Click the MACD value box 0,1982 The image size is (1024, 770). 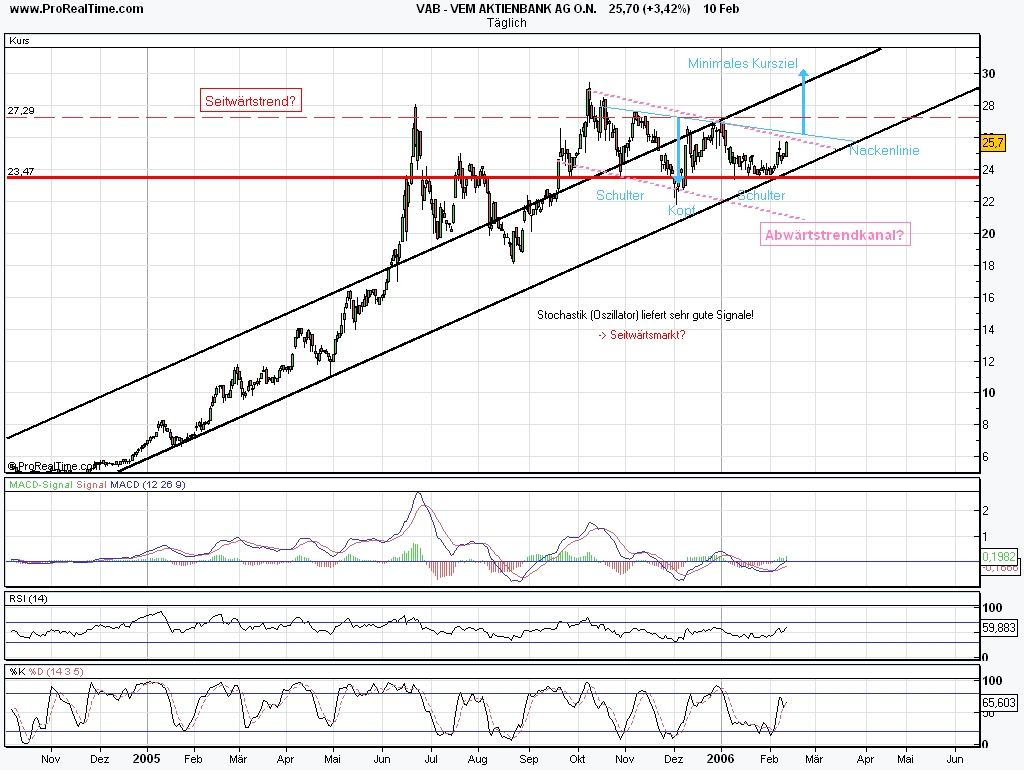tap(999, 556)
